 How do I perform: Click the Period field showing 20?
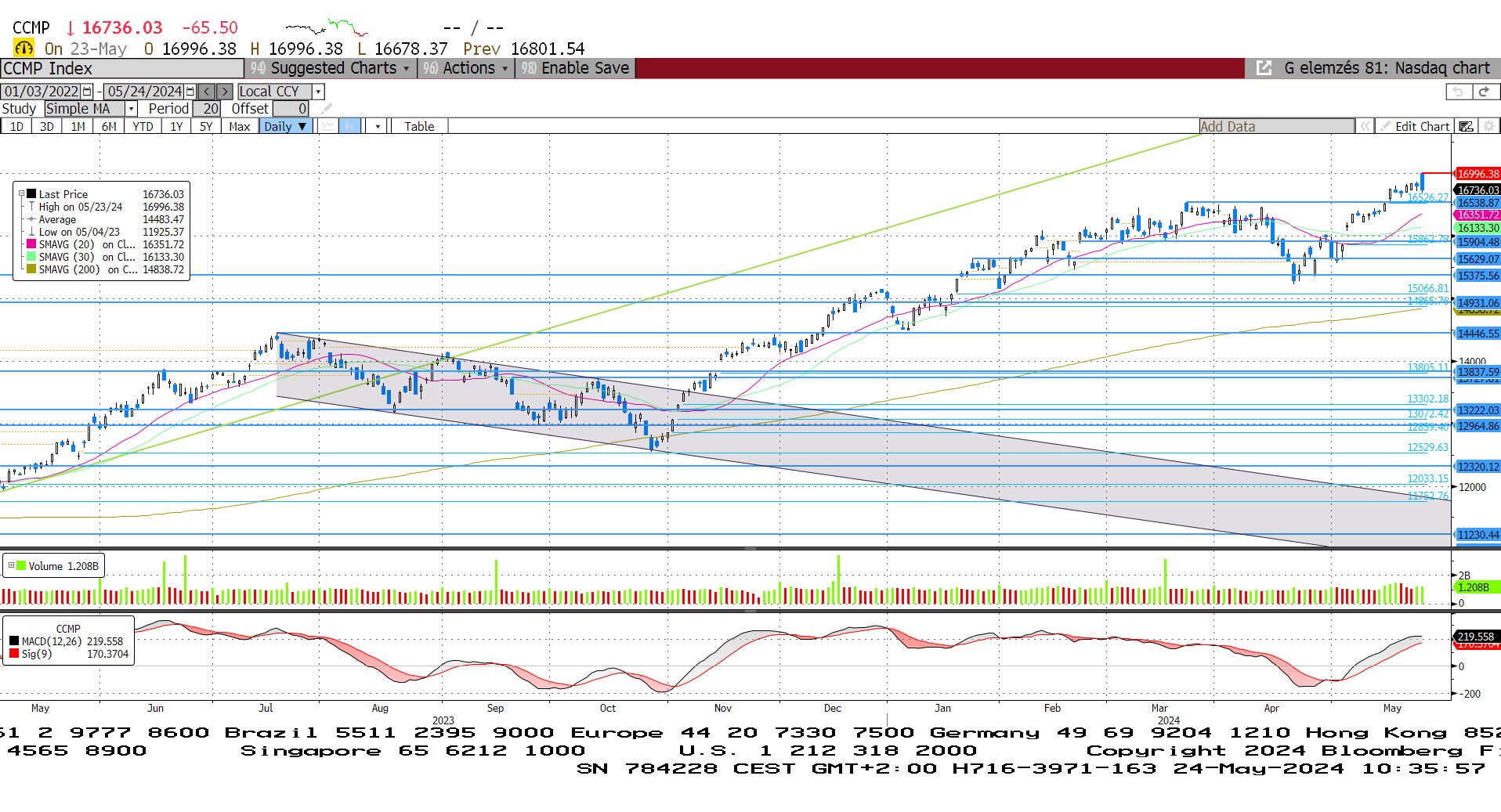[x=207, y=109]
